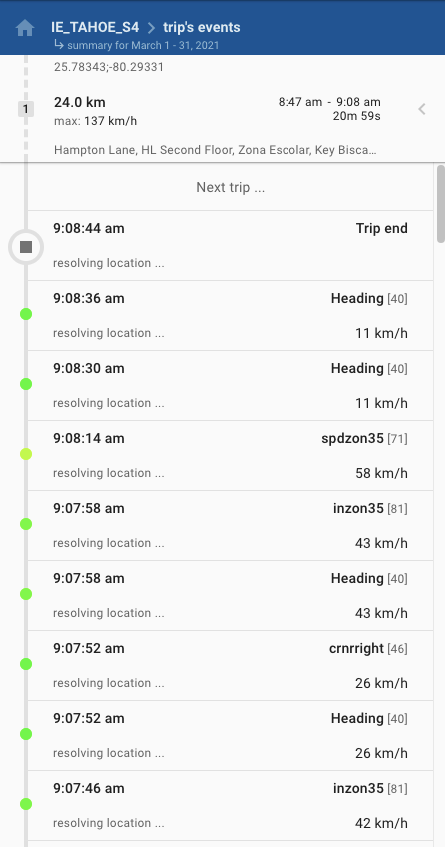Go to the home icon

[25, 28]
